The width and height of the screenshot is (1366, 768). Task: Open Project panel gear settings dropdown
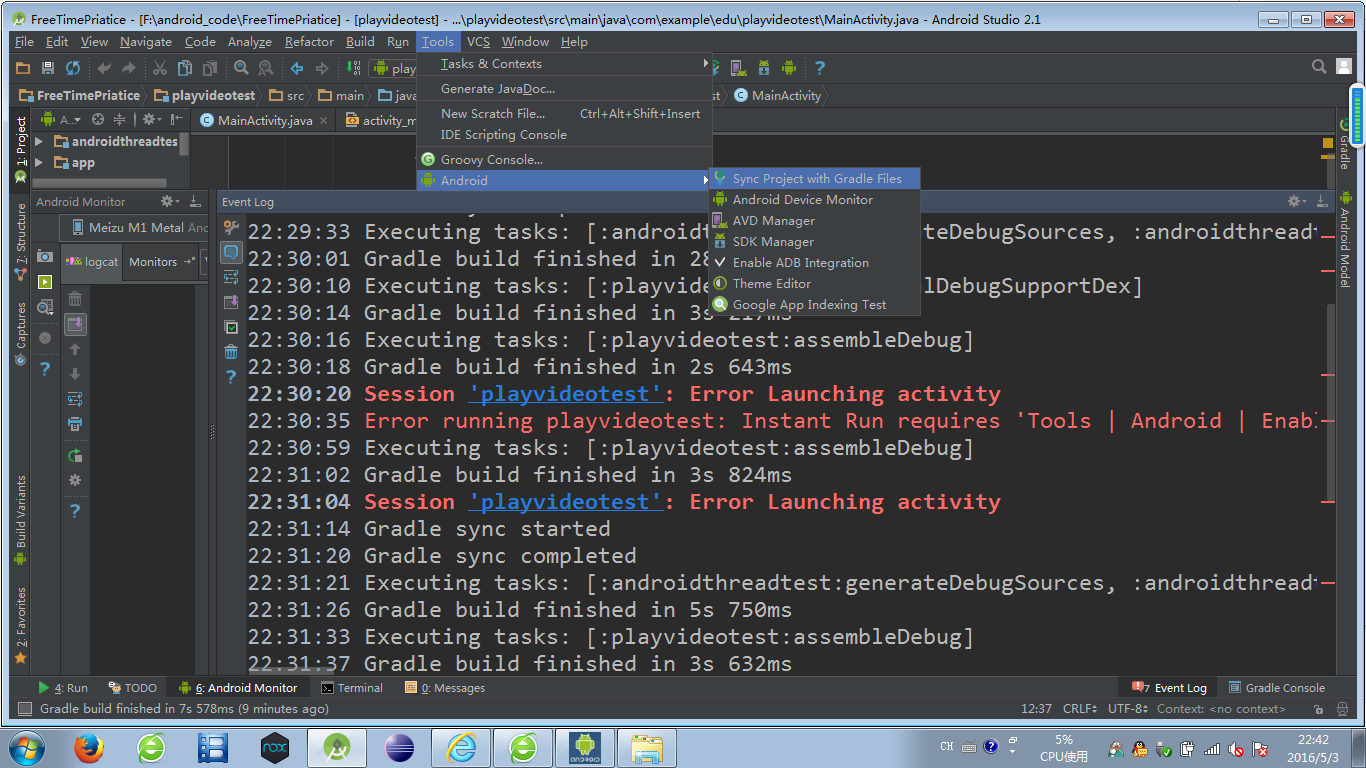151,119
